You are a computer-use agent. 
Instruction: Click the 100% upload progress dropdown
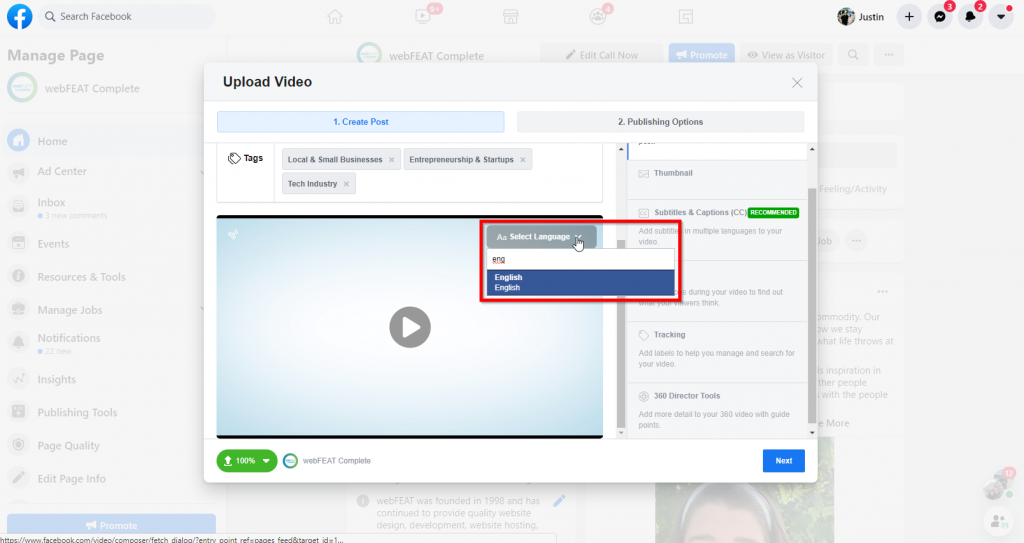(247, 461)
